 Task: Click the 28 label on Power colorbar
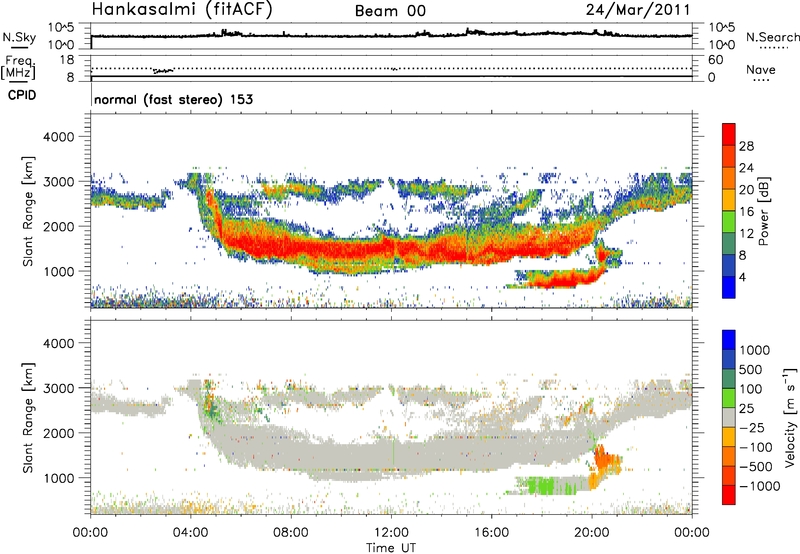(746, 146)
